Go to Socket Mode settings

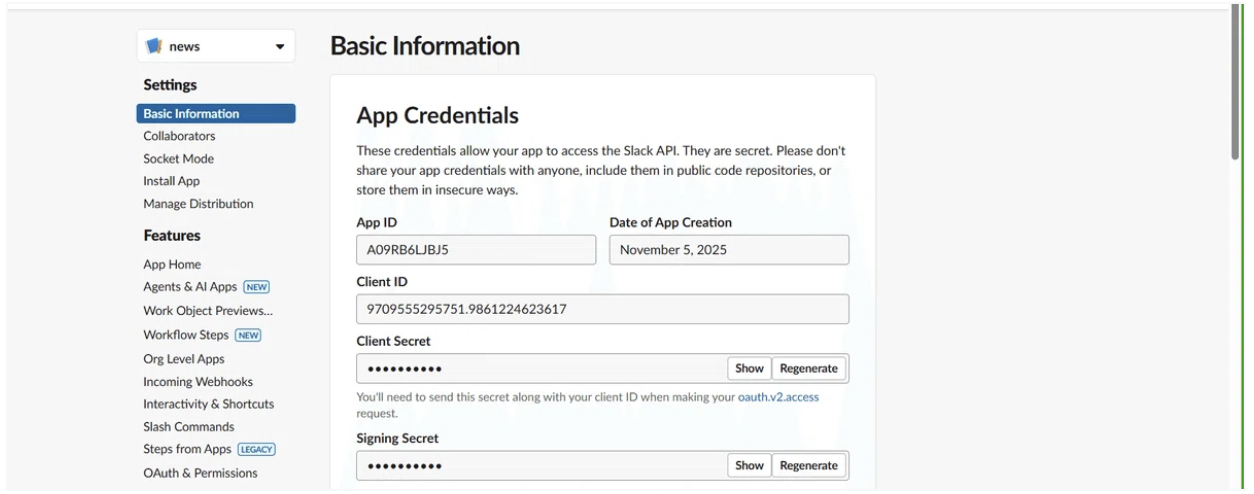[x=178, y=158]
